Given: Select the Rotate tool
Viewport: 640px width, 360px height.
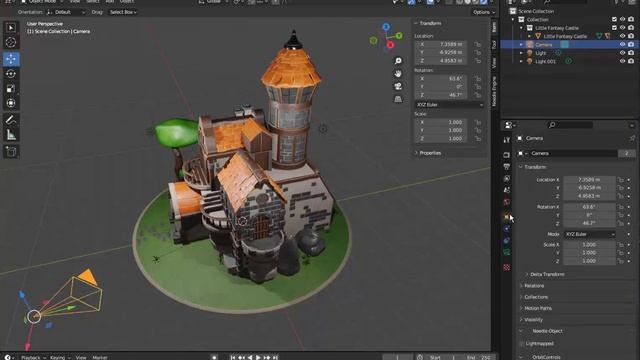Looking at the screenshot, I should 11,73.
